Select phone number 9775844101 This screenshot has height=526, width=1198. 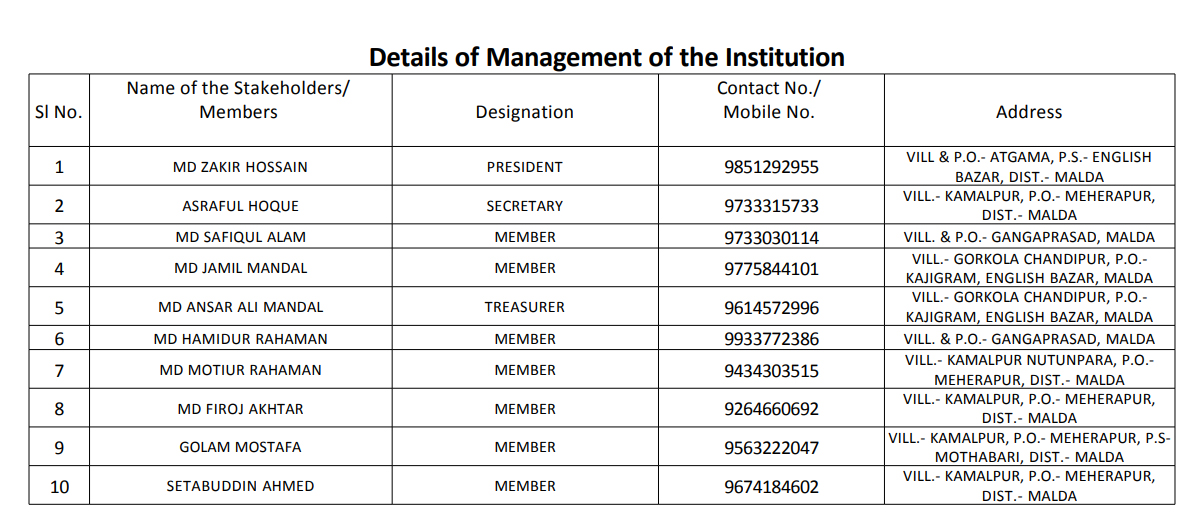point(771,269)
